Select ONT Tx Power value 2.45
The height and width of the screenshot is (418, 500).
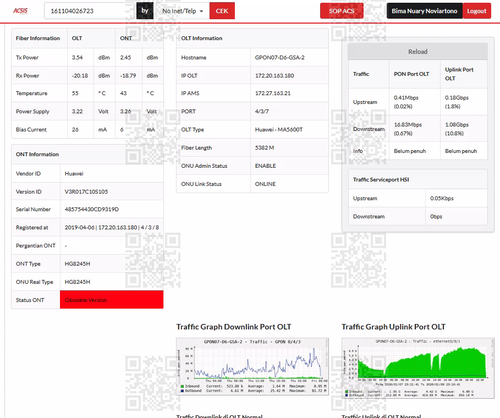point(125,57)
